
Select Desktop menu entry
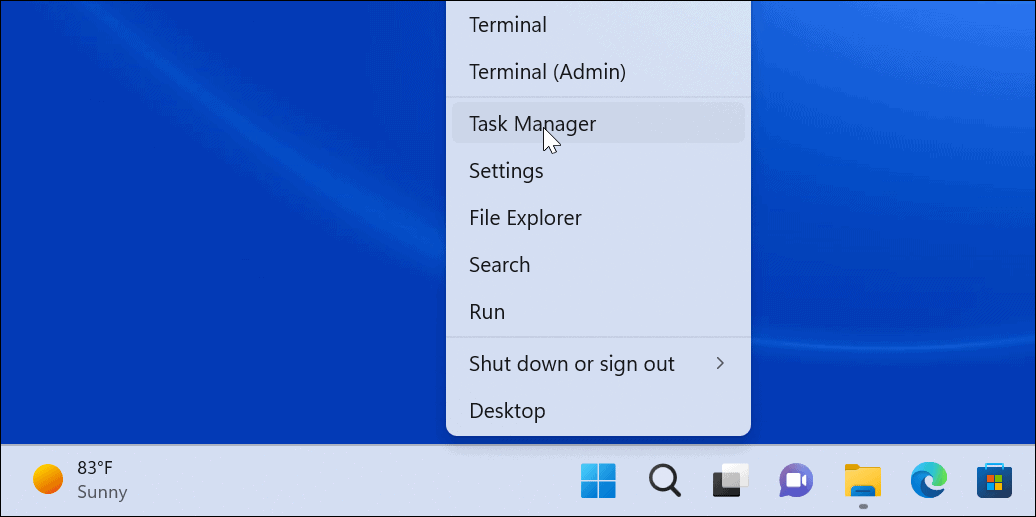pyautogui.click(x=598, y=411)
